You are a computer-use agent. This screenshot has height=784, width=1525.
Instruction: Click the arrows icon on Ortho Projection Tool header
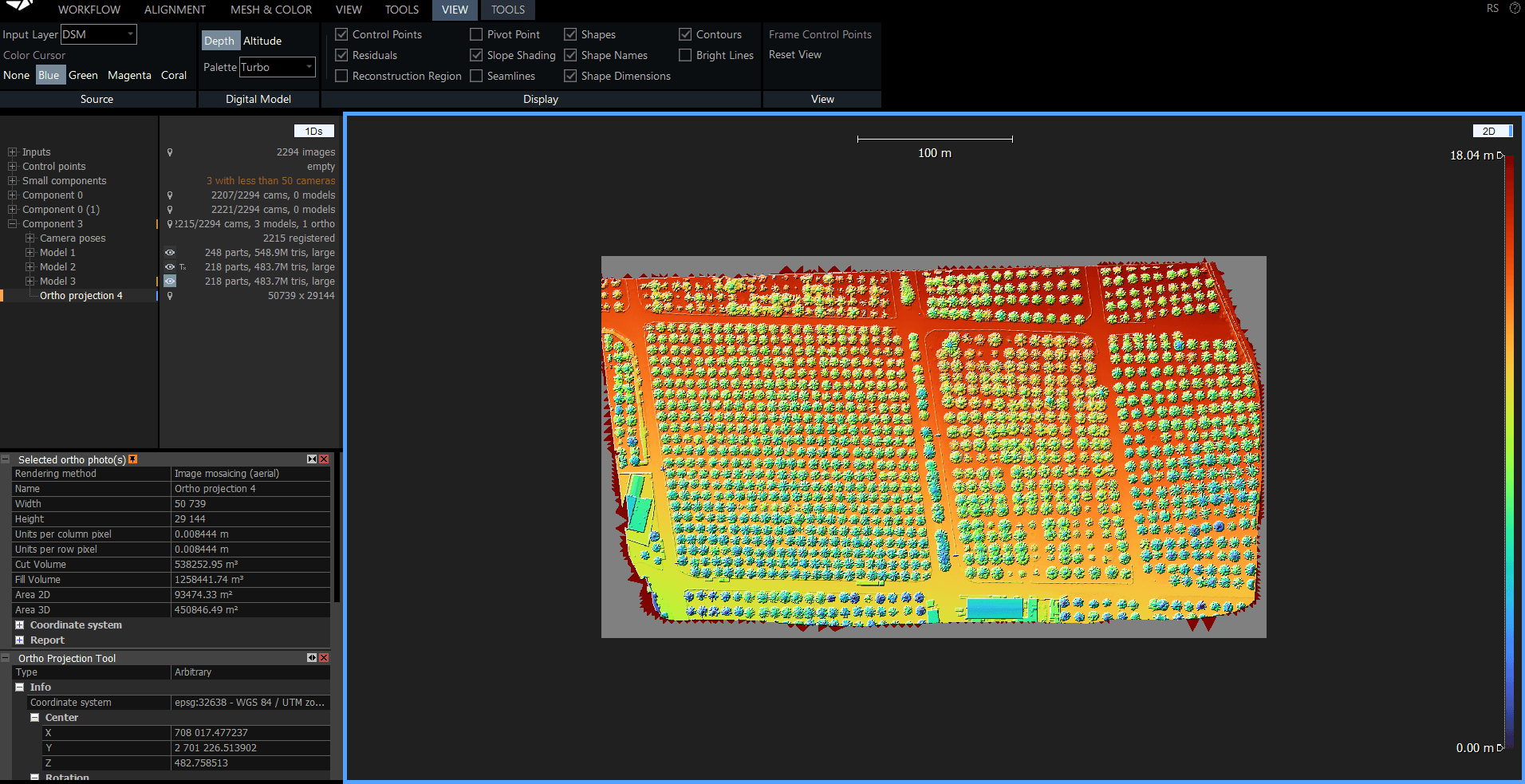click(312, 658)
